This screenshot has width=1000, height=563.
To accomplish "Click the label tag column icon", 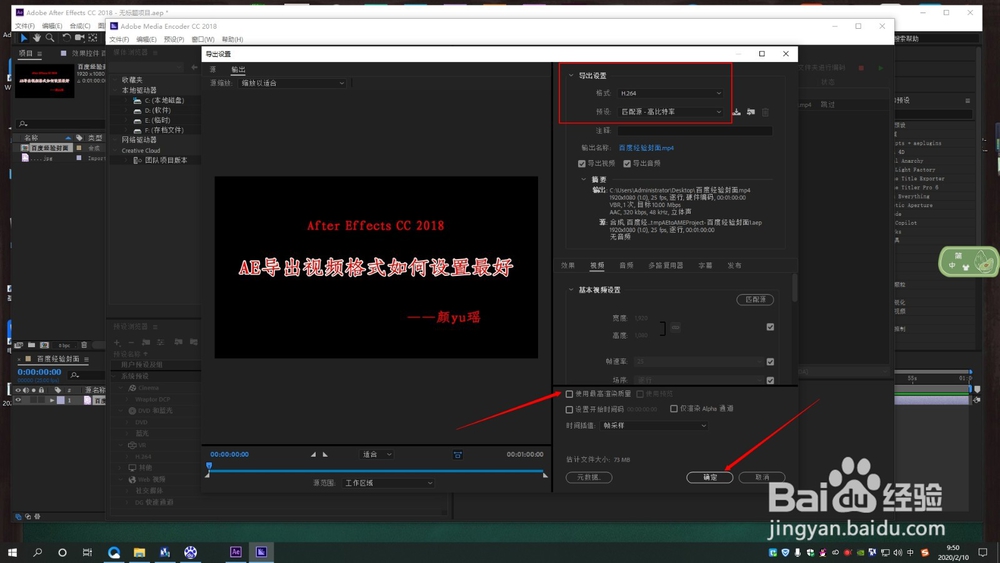I will coord(79,138).
